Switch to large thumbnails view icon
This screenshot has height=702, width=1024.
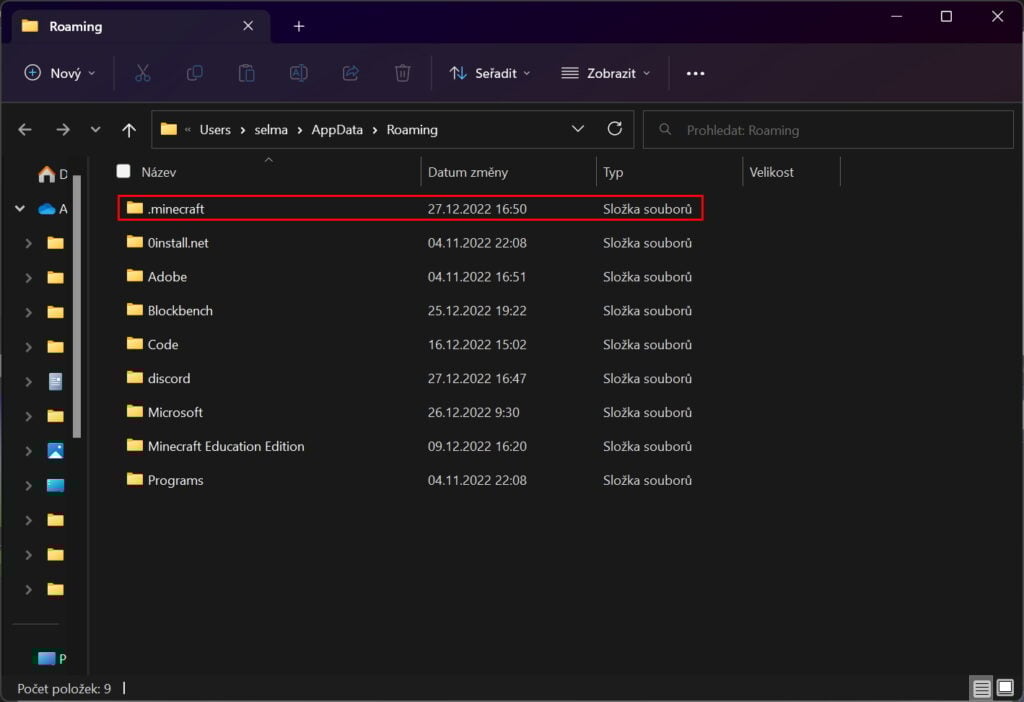tap(1005, 688)
